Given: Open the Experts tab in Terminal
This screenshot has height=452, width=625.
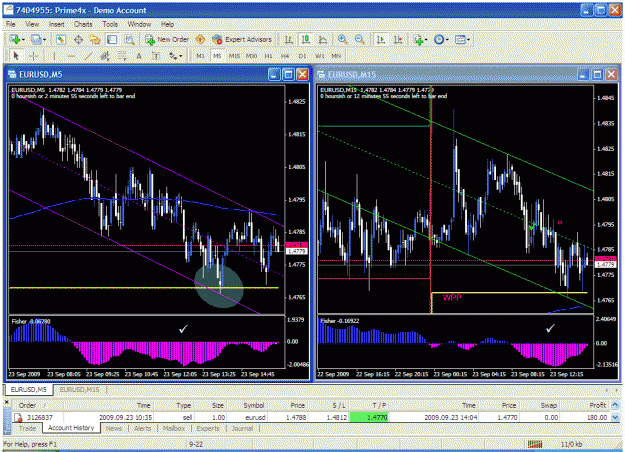Looking at the screenshot, I should (208, 428).
